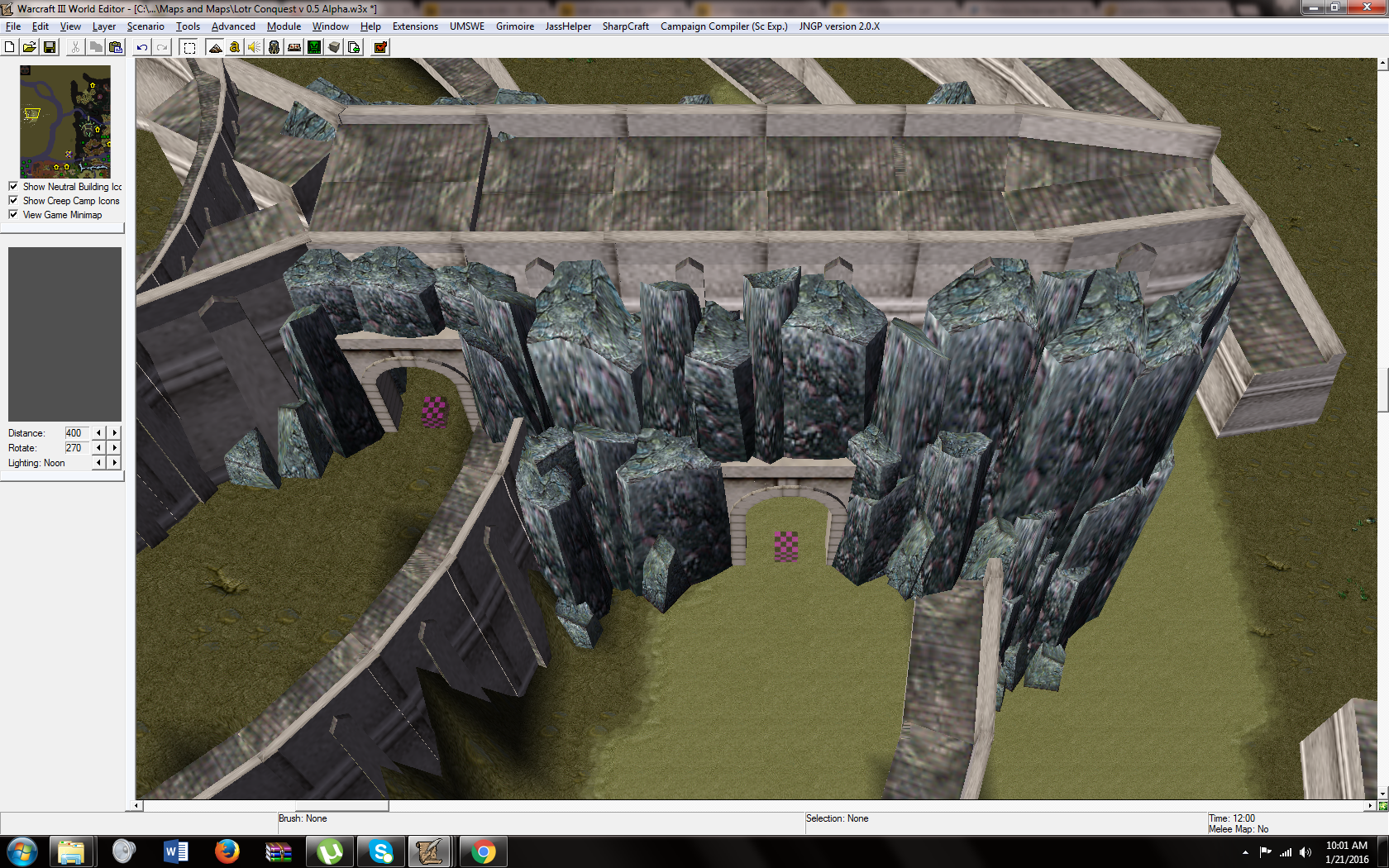The height and width of the screenshot is (868, 1389).
Task: Open JNGP version 2.0.X menu
Action: [839, 26]
